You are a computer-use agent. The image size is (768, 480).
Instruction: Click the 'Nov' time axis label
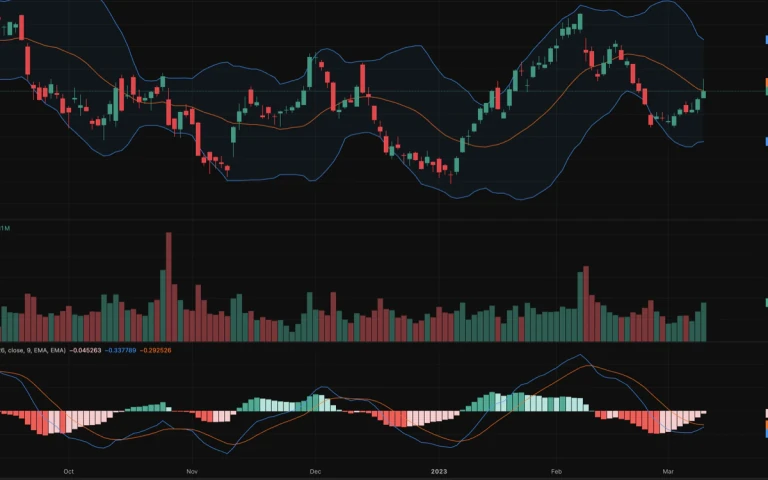(192, 472)
